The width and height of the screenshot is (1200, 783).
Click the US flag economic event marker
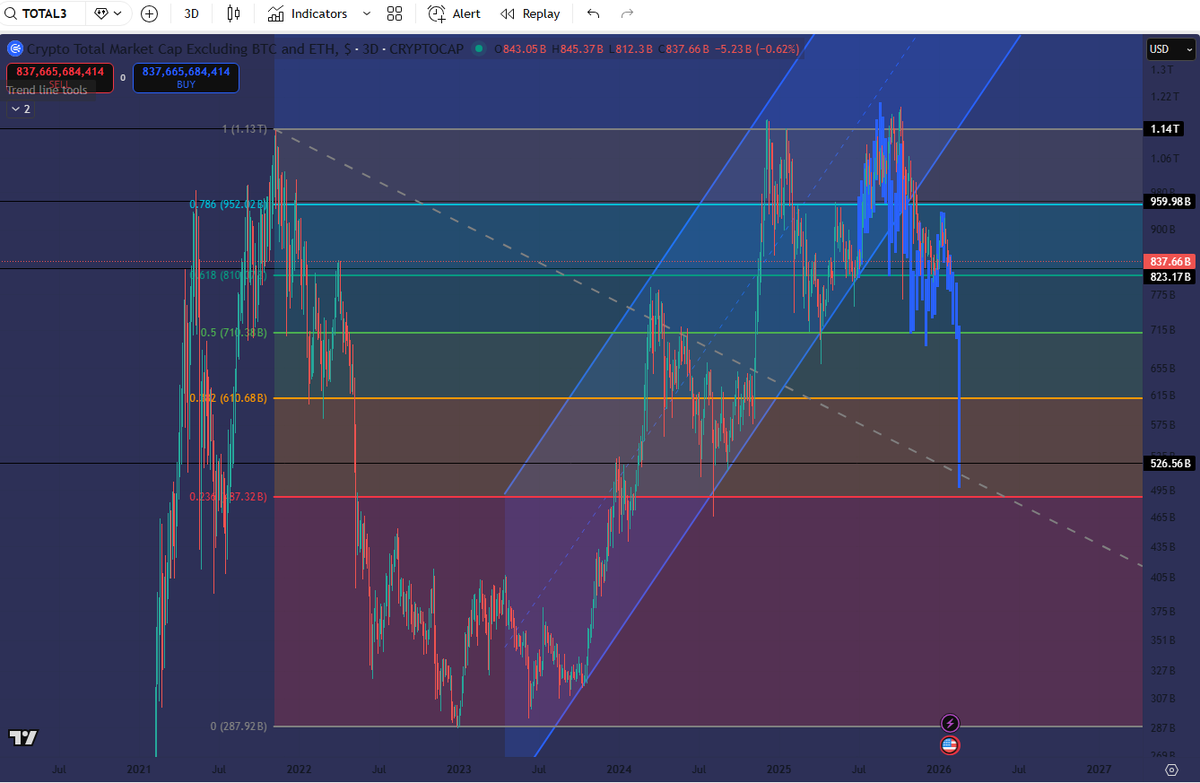click(950, 744)
